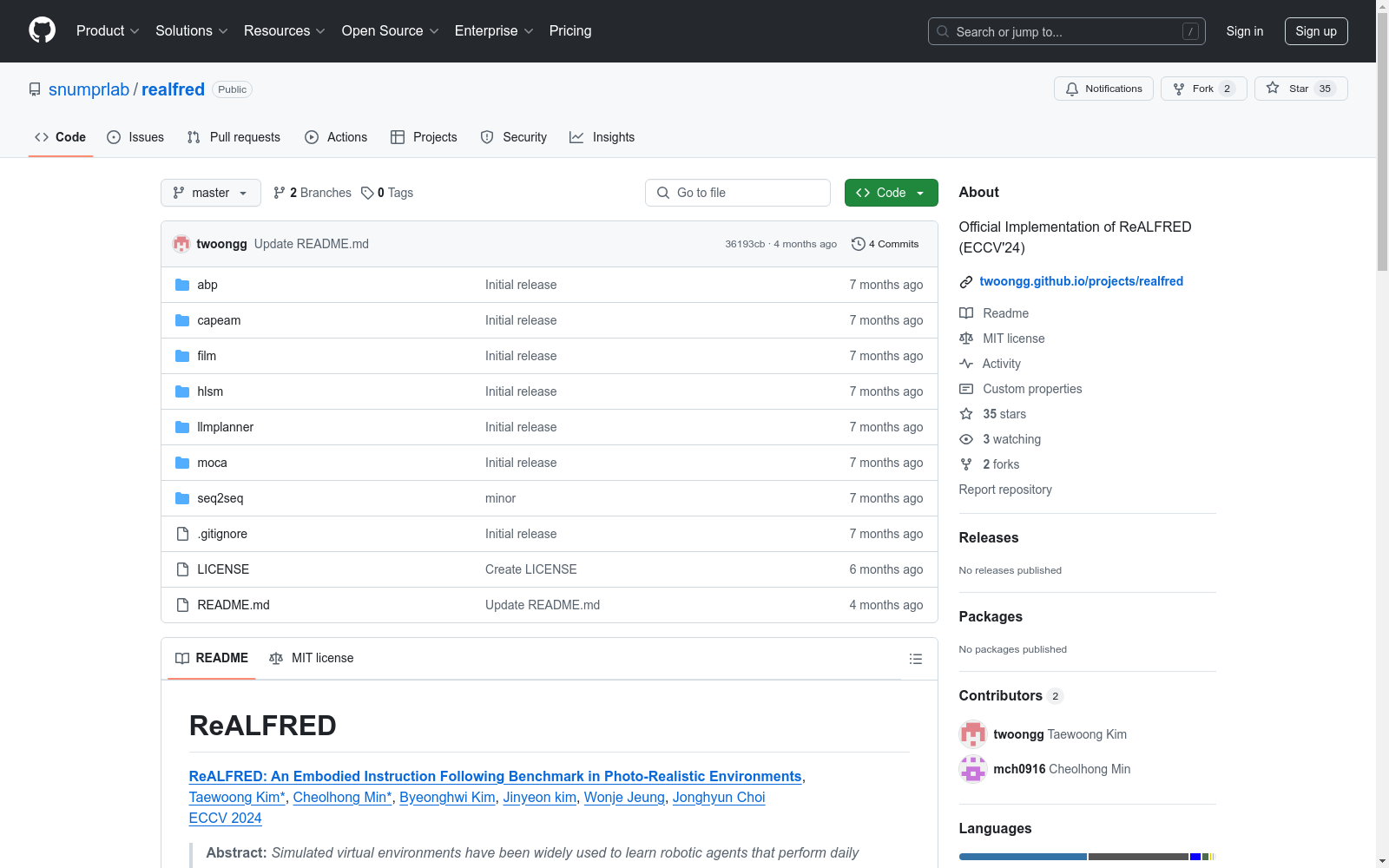Switch to the Pull requests tab
Screen dimensions: 1389x868
point(234,137)
